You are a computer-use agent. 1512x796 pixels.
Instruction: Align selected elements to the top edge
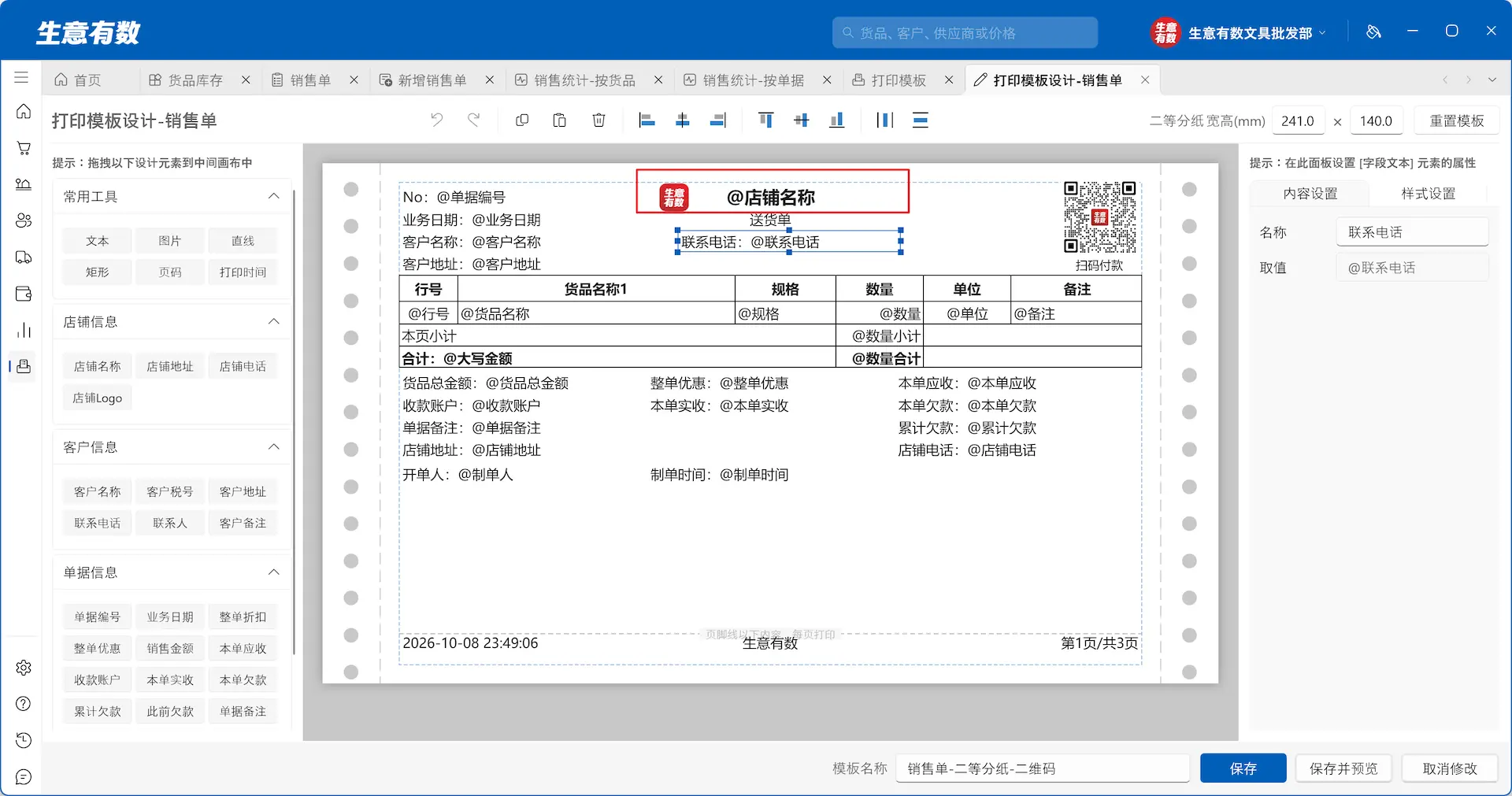coord(765,120)
